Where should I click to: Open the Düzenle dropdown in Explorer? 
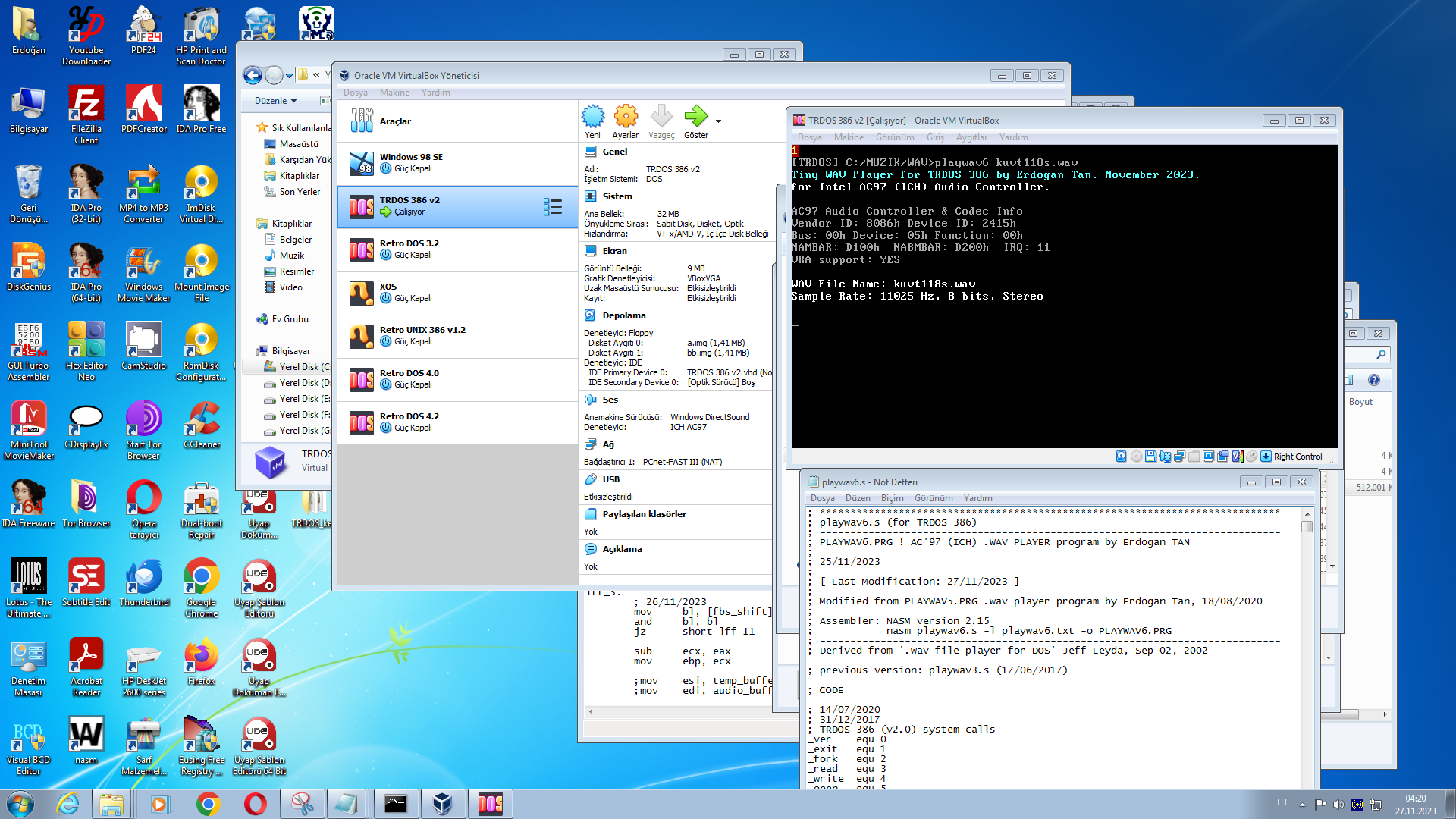275,101
